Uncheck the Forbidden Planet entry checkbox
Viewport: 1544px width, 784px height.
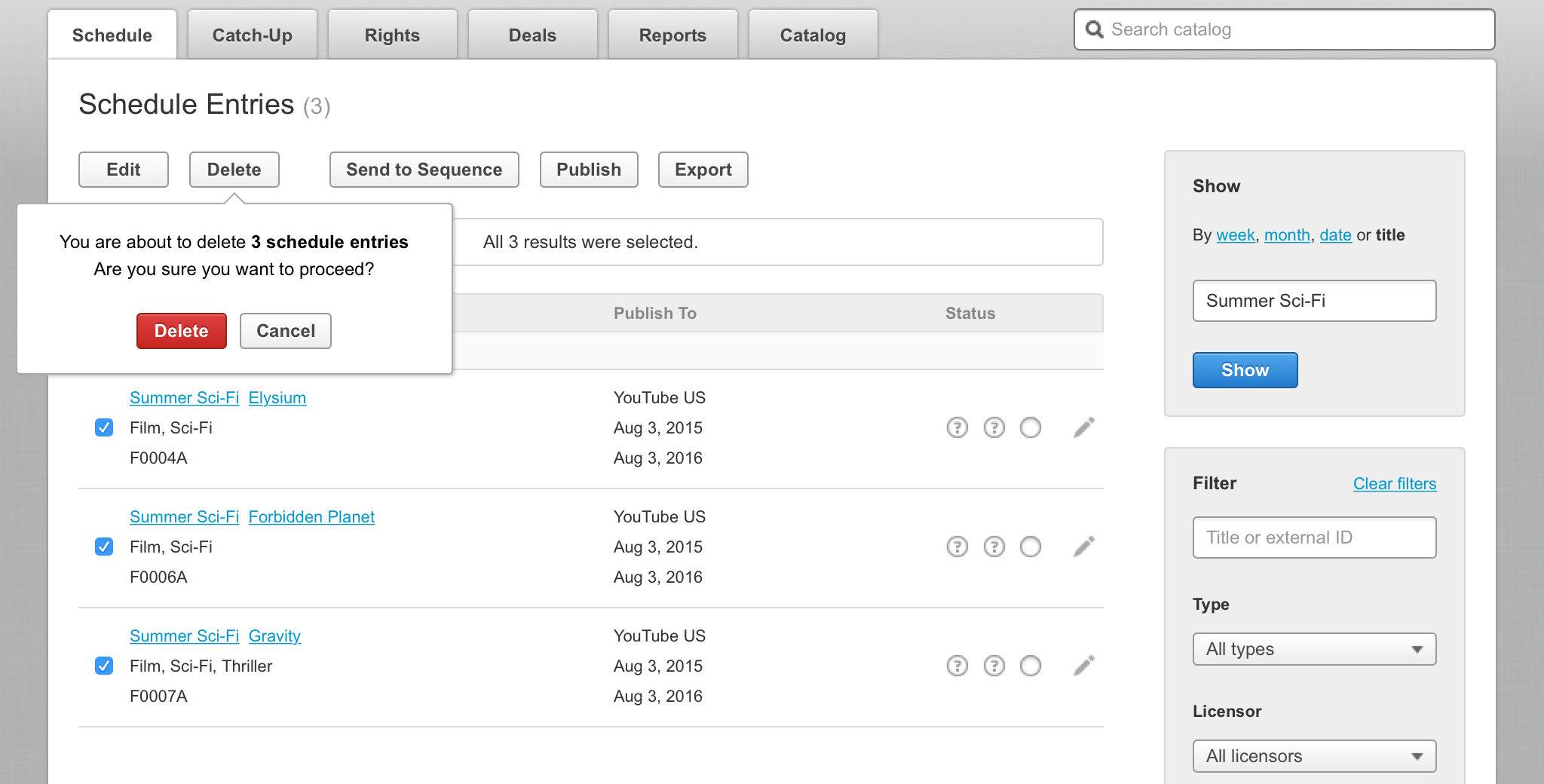point(104,547)
